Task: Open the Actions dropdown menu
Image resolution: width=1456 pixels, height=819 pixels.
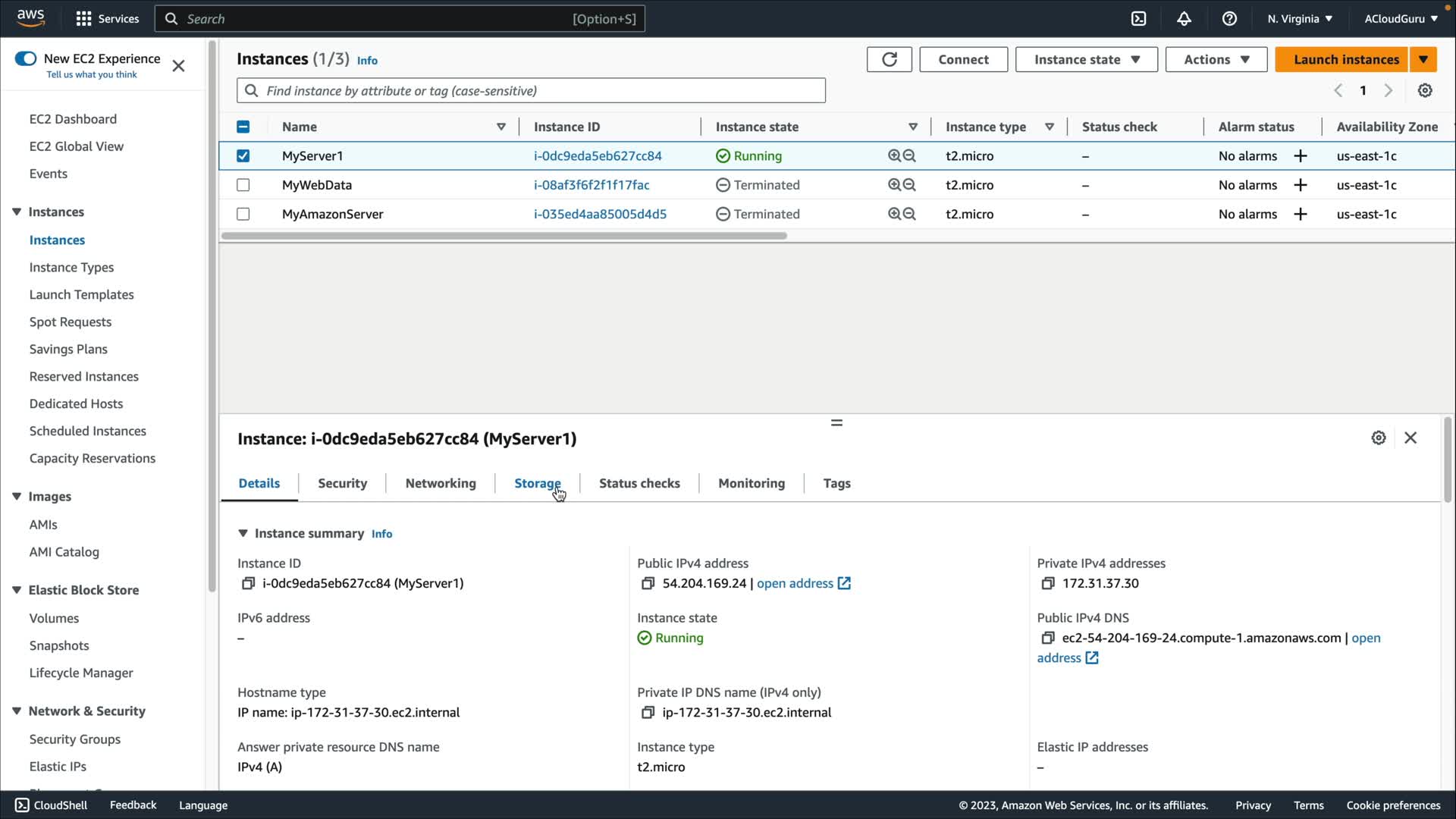Action: point(1216,59)
